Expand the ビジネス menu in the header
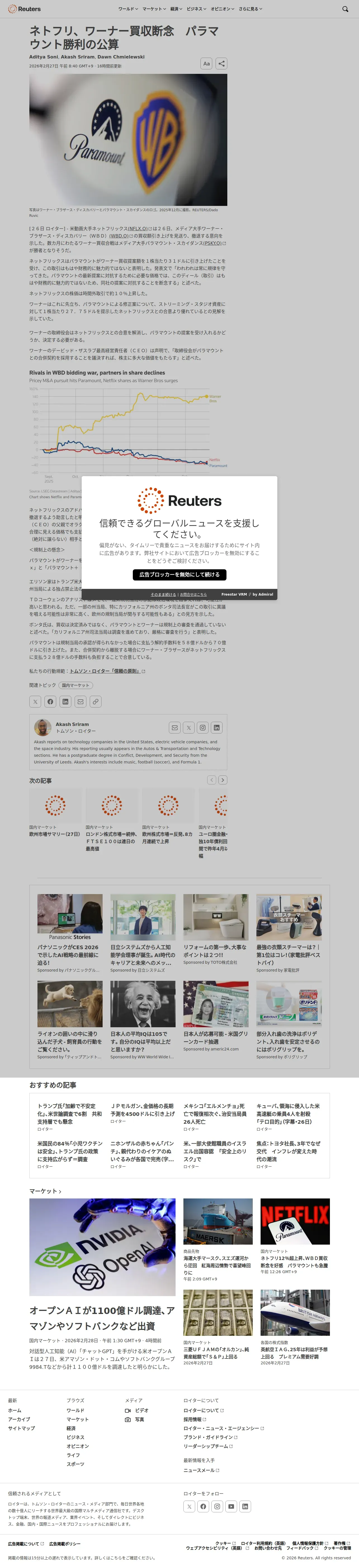Image resolution: width=359 pixels, height=1568 pixels. [x=196, y=9]
